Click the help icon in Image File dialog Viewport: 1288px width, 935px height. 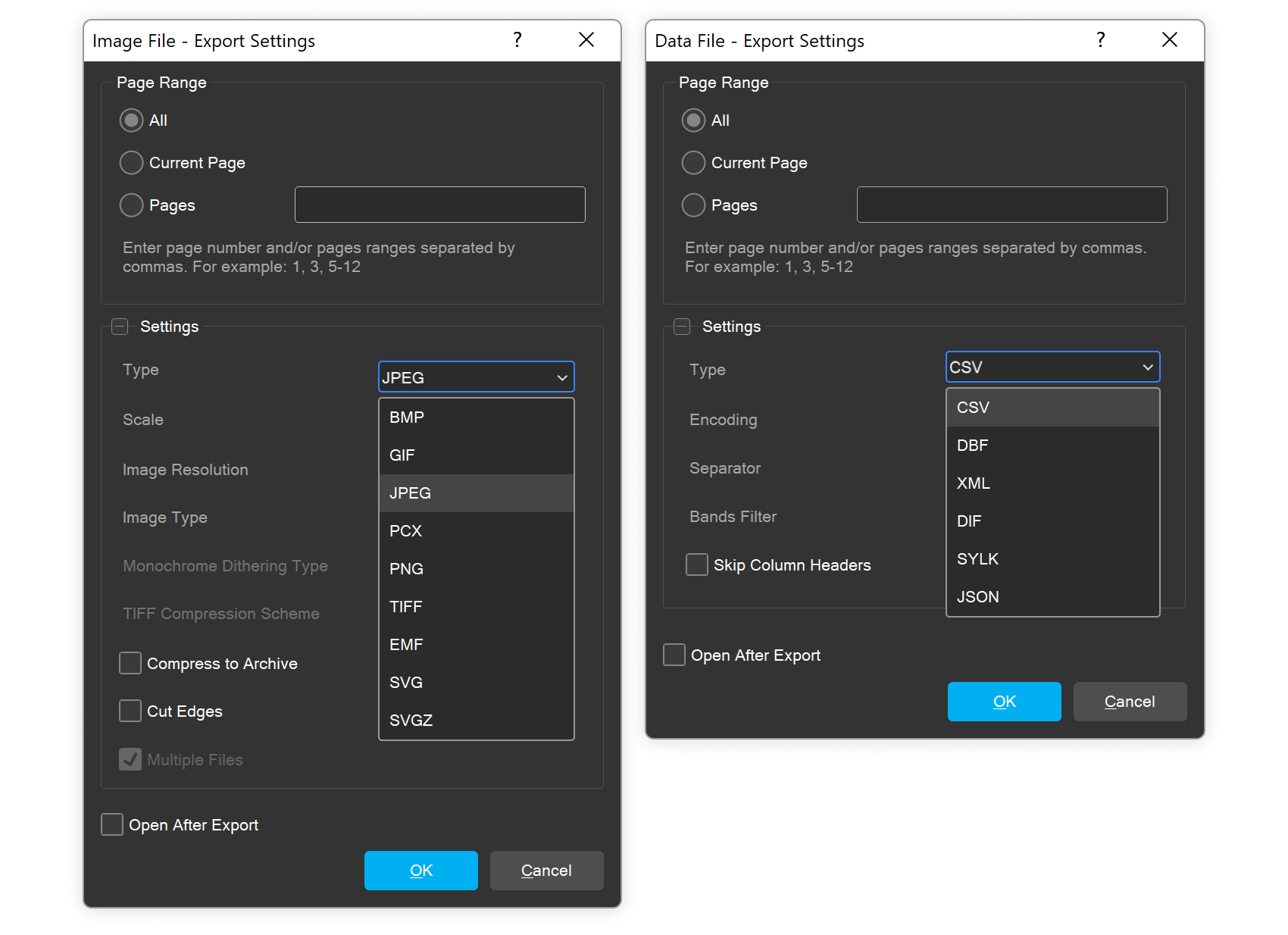(517, 40)
